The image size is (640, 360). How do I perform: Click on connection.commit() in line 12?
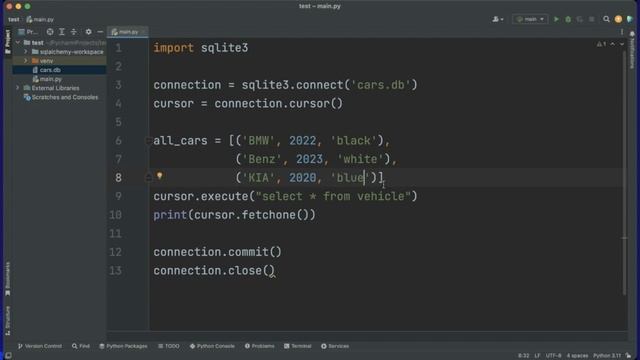pyautogui.click(x=218, y=252)
